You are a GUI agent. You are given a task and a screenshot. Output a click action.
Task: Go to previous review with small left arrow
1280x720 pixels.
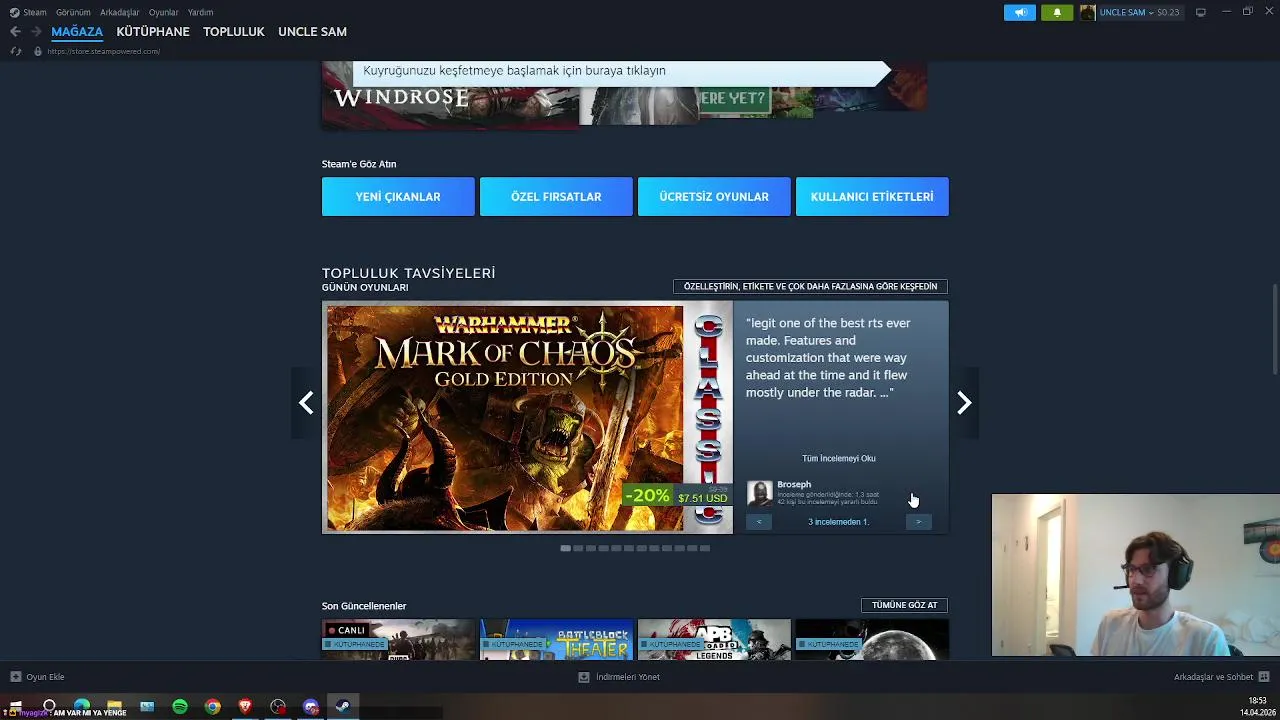[x=759, y=522]
